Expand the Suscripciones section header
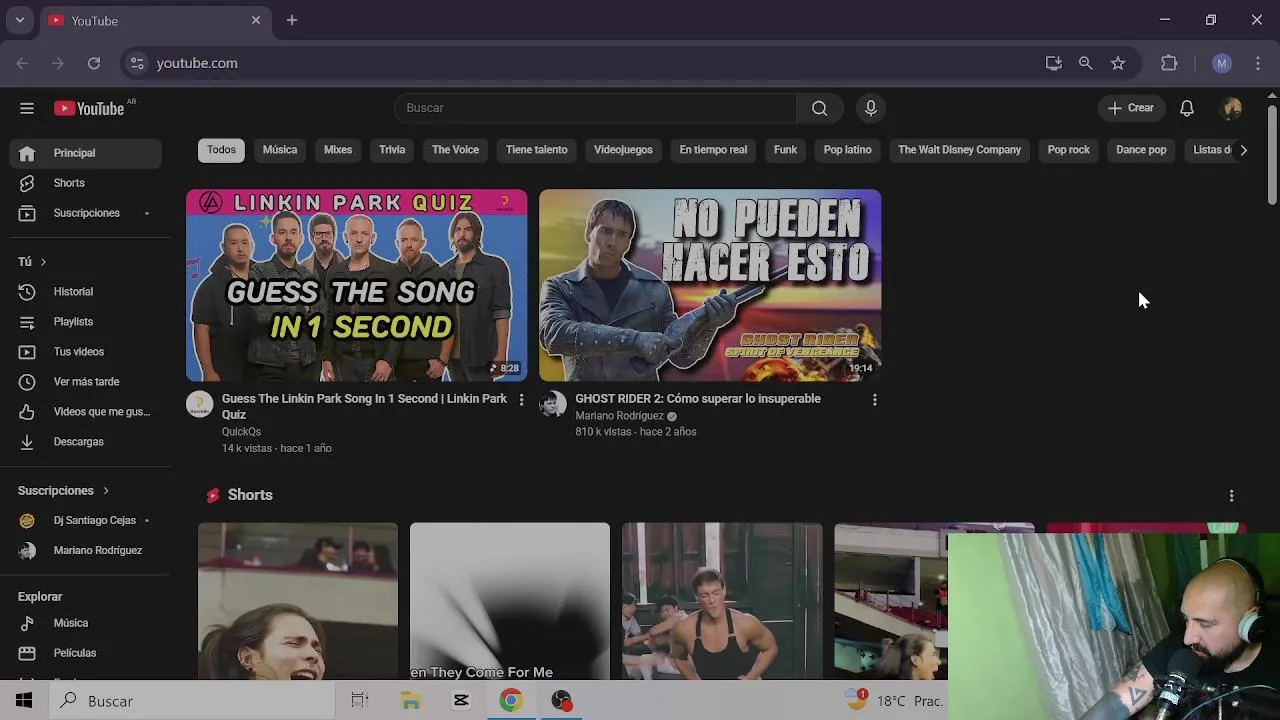This screenshot has width=1280, height=720. pos(63,491)
